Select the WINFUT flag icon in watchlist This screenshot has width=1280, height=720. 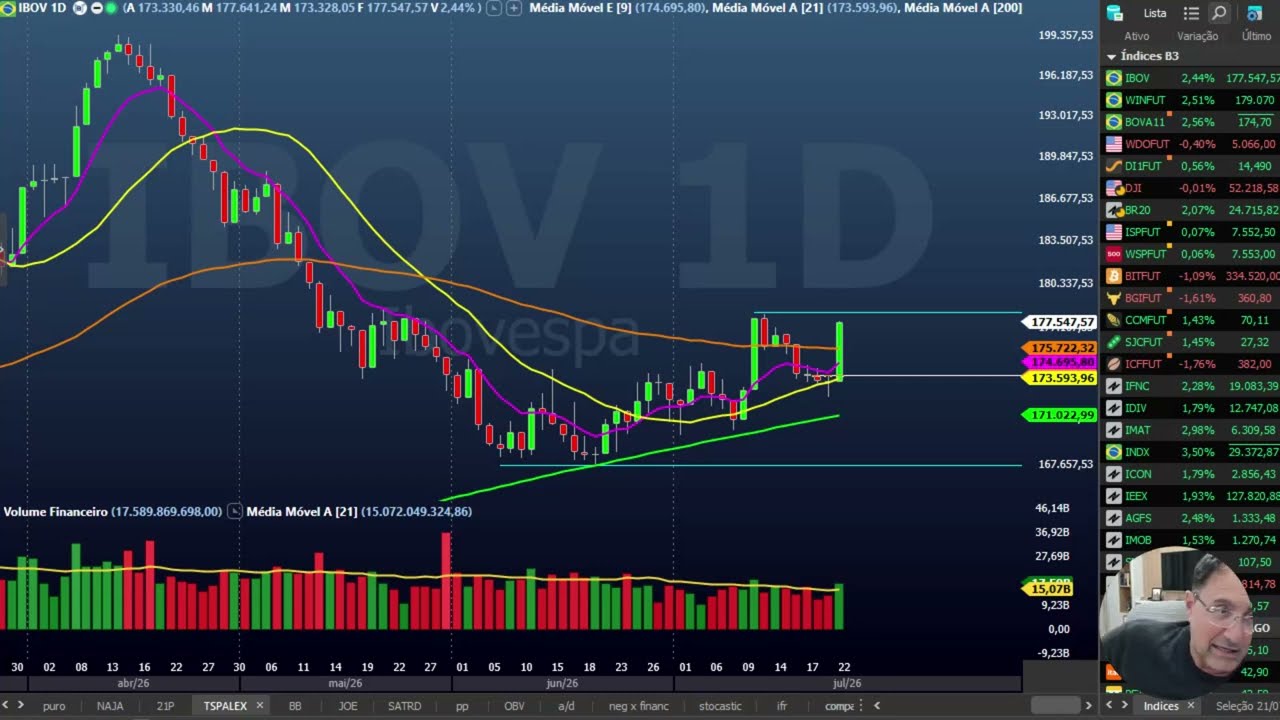1114,100
